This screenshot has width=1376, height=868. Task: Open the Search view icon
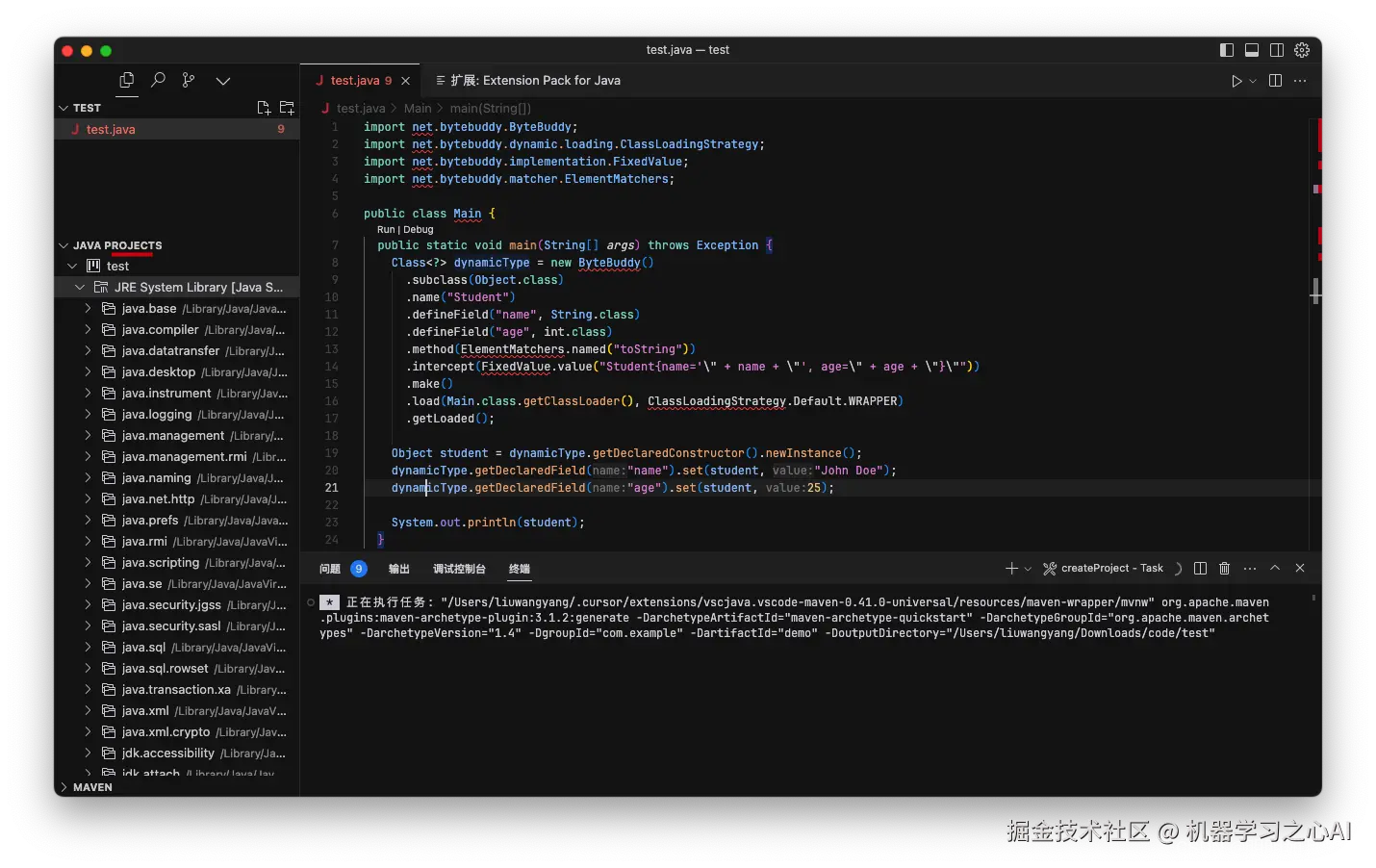click(x=158, y=81)
